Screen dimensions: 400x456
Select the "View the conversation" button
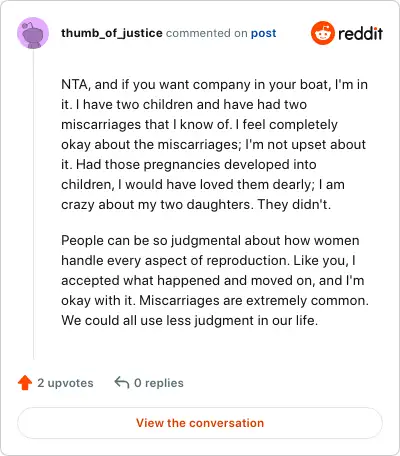[x=200, y=423]
